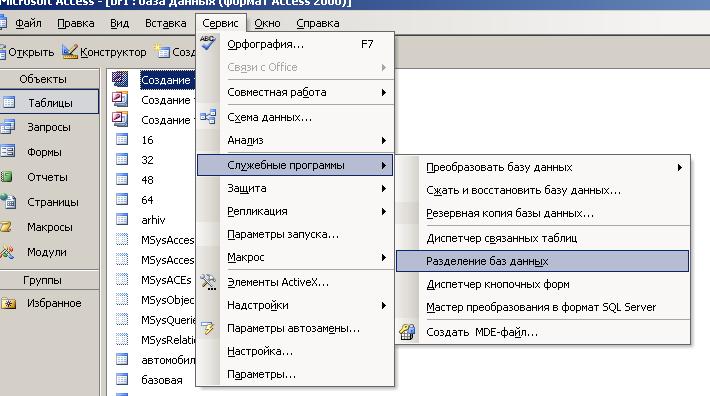
Task: Open the Вставка menu
Action: pos(166,23)
